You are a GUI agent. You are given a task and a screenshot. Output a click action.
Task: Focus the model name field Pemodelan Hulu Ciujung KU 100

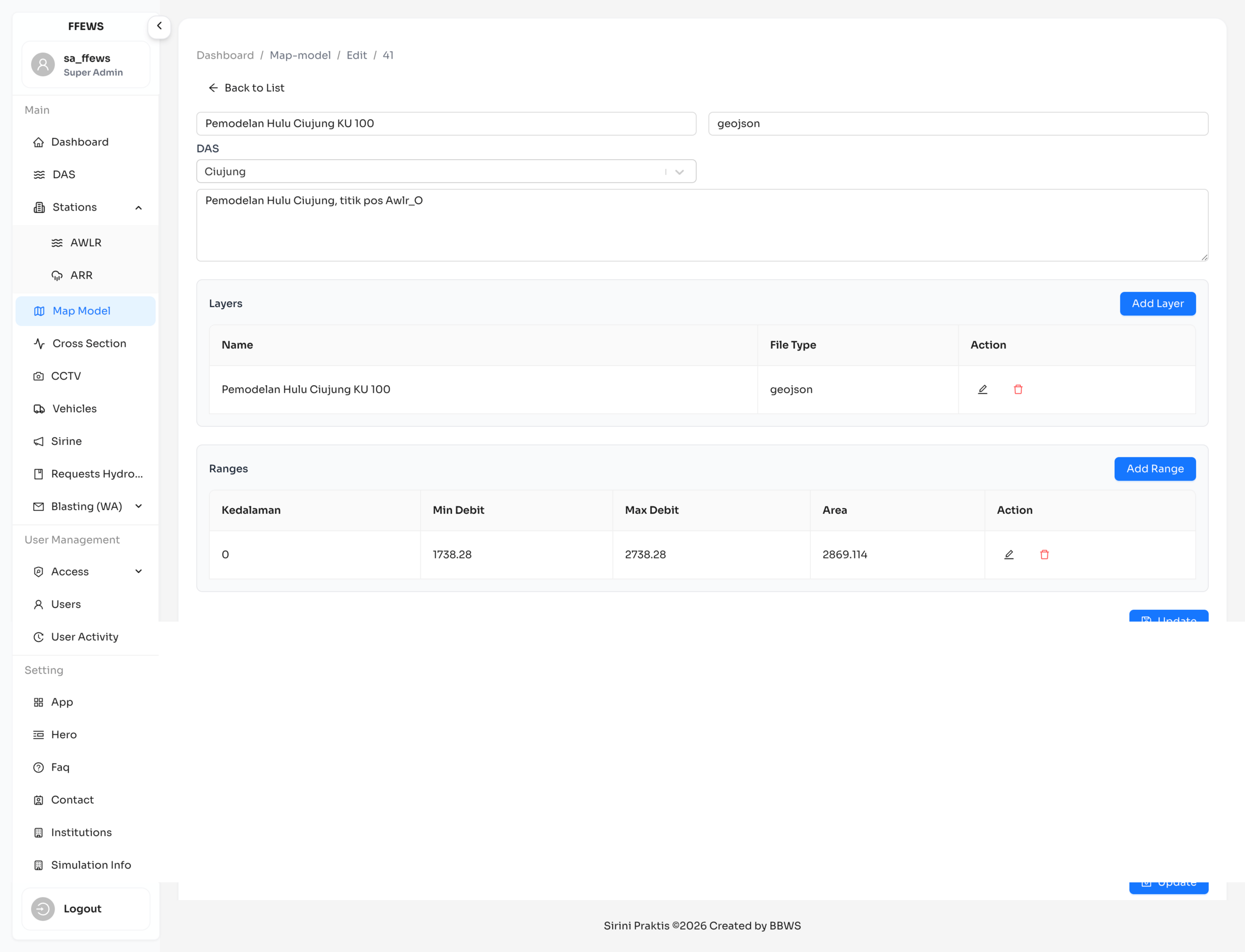click(446, 123)
